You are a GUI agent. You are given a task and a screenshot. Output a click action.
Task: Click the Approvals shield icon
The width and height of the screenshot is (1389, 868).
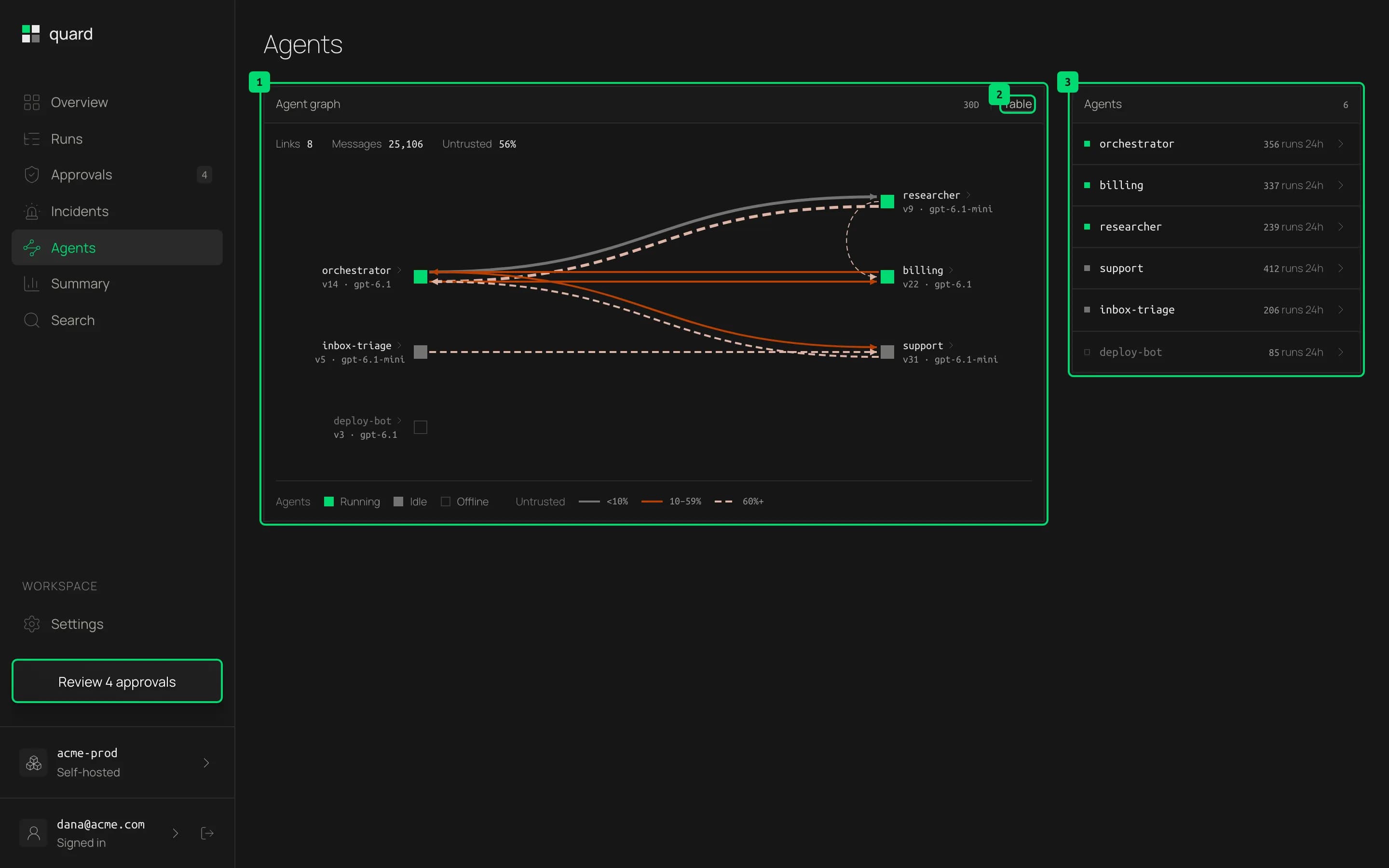pyautogui.click(x=31, y=175)
